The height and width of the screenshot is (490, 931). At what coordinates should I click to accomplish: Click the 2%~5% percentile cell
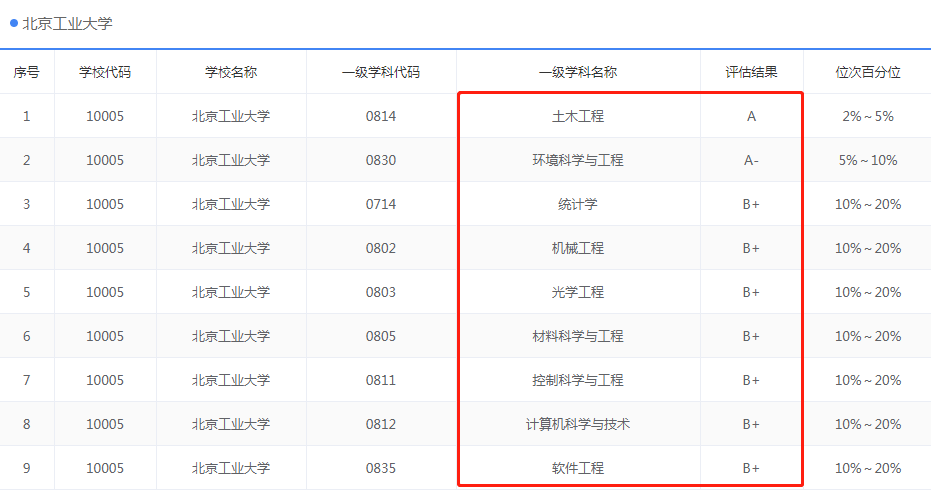(x=867, y=116)
